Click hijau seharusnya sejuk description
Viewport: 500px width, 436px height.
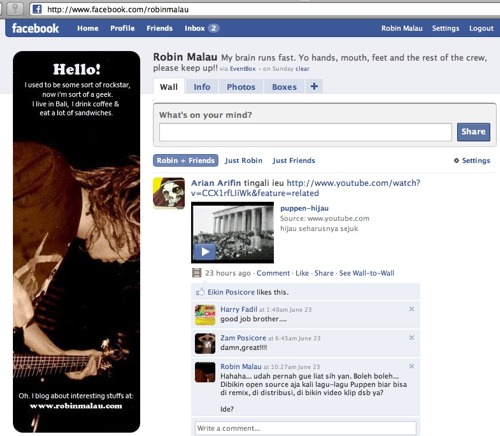319,228
